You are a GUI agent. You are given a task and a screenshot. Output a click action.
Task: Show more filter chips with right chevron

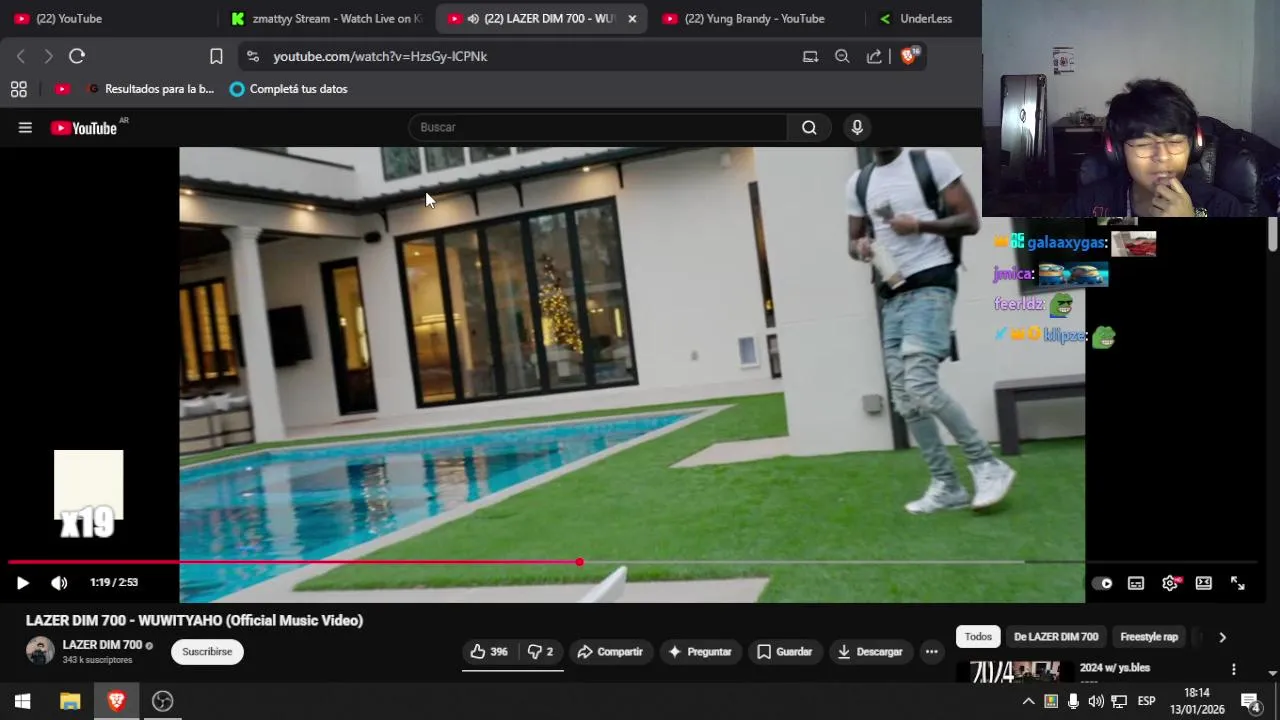[1222, 637]
